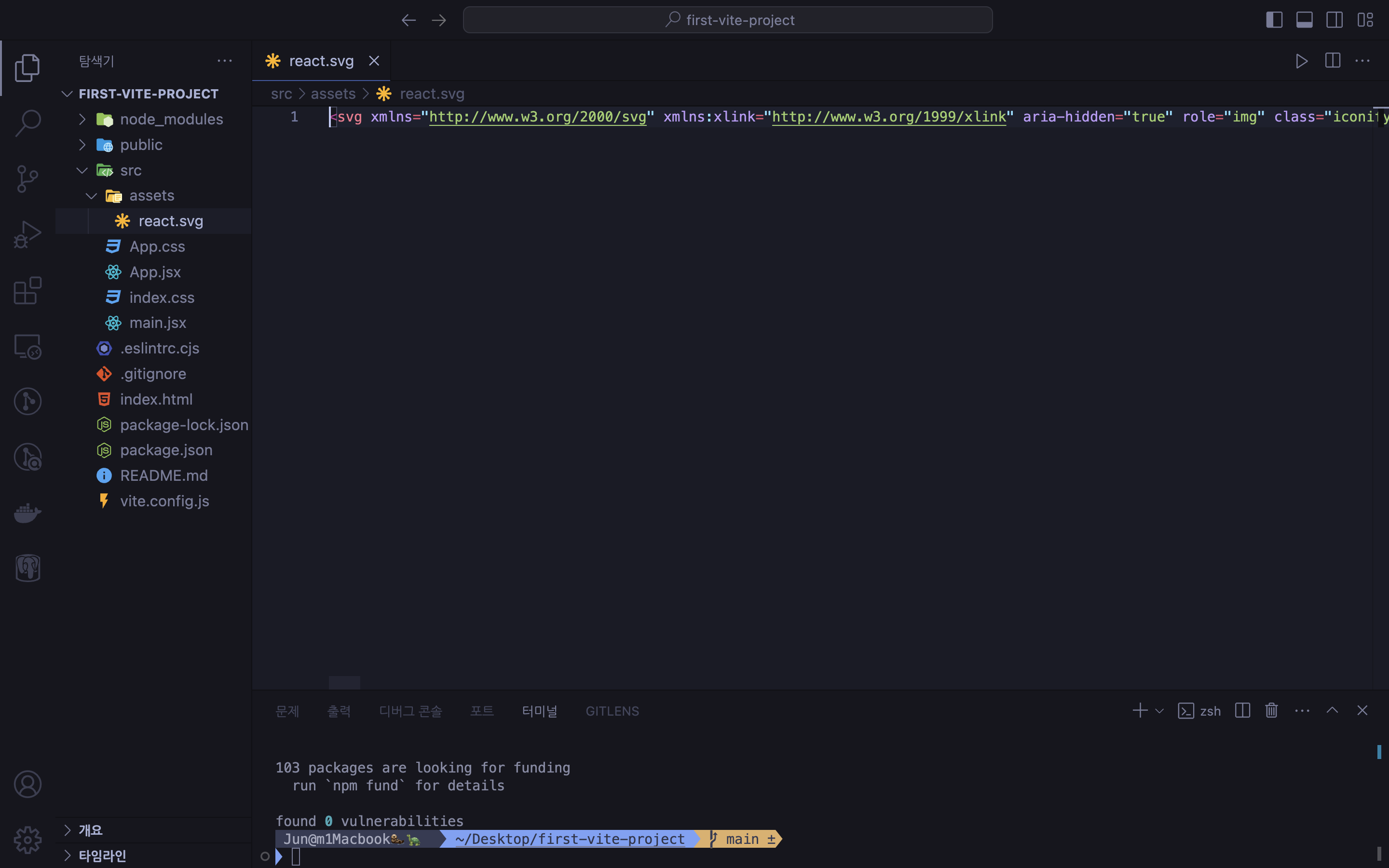
Task: Open Remote Explorer in activity bar
Action: point(27,347)
